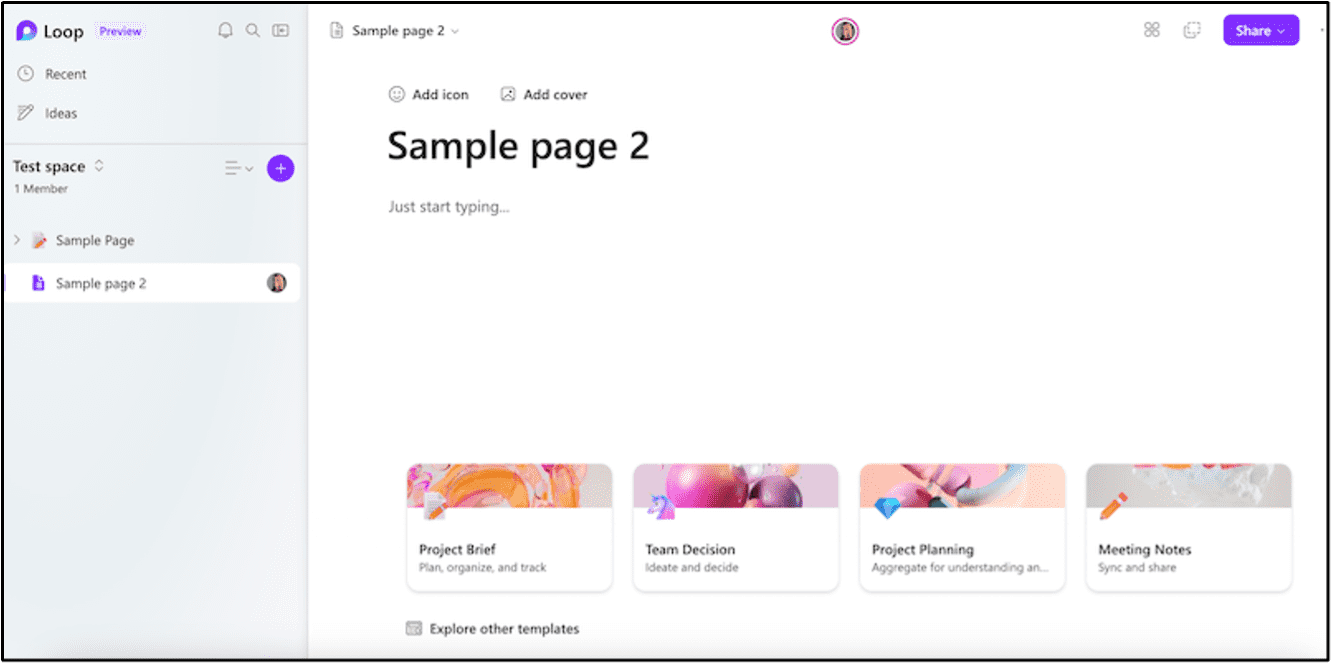Click the user avatar at top center
1337x666 pixels.
click(846, 32)
